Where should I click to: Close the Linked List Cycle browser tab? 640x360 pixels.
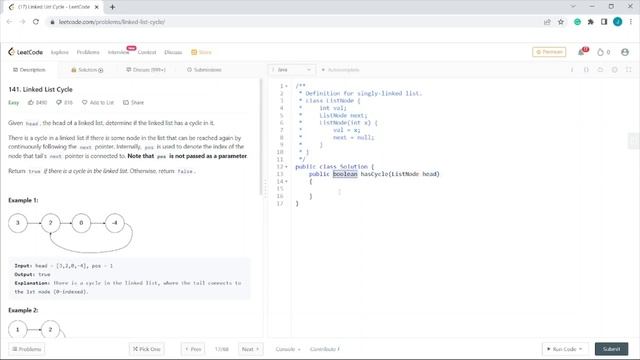point(97,7)
